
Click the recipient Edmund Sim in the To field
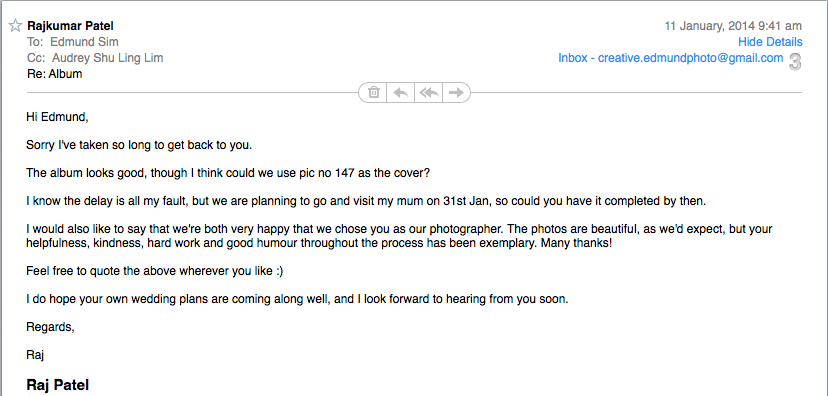pos(84,42)
